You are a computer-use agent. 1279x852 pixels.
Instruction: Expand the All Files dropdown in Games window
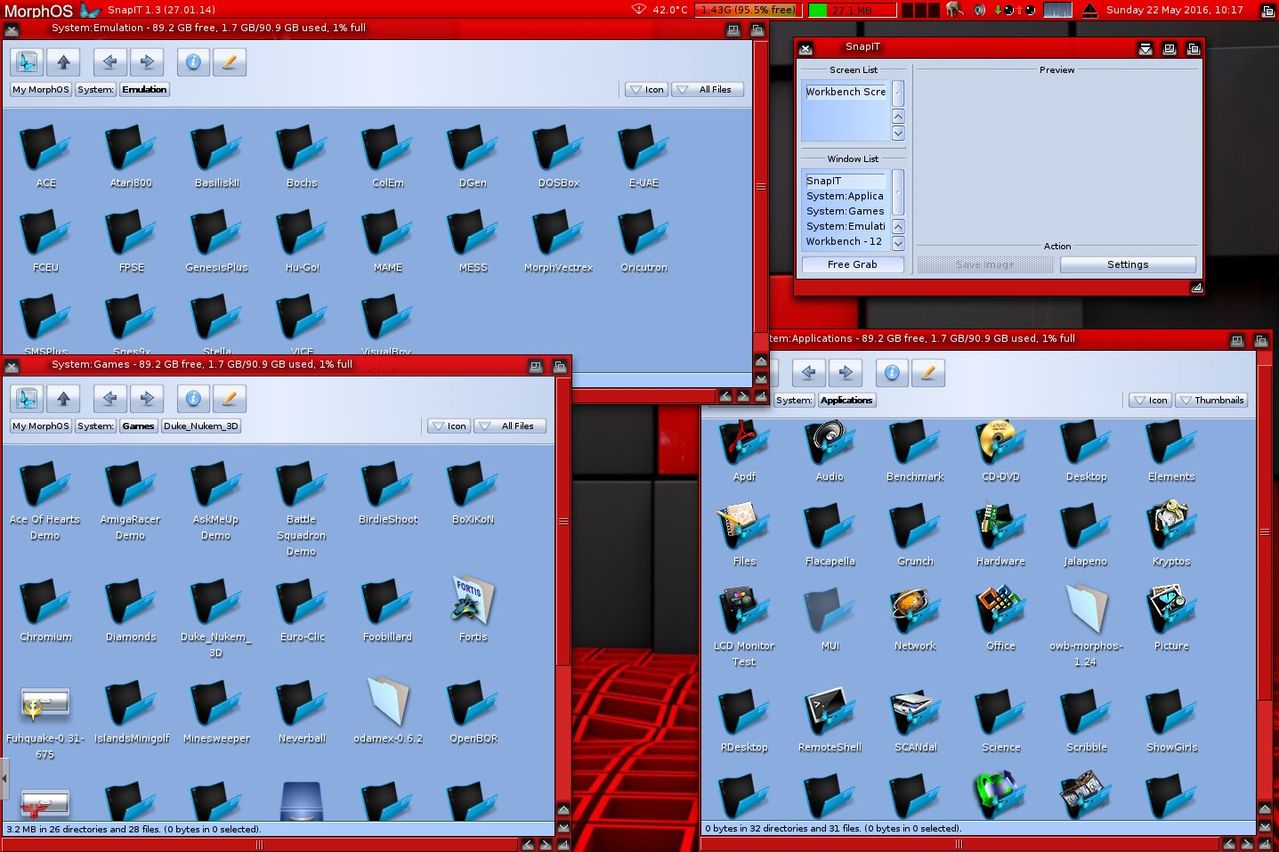click(510, 426)
